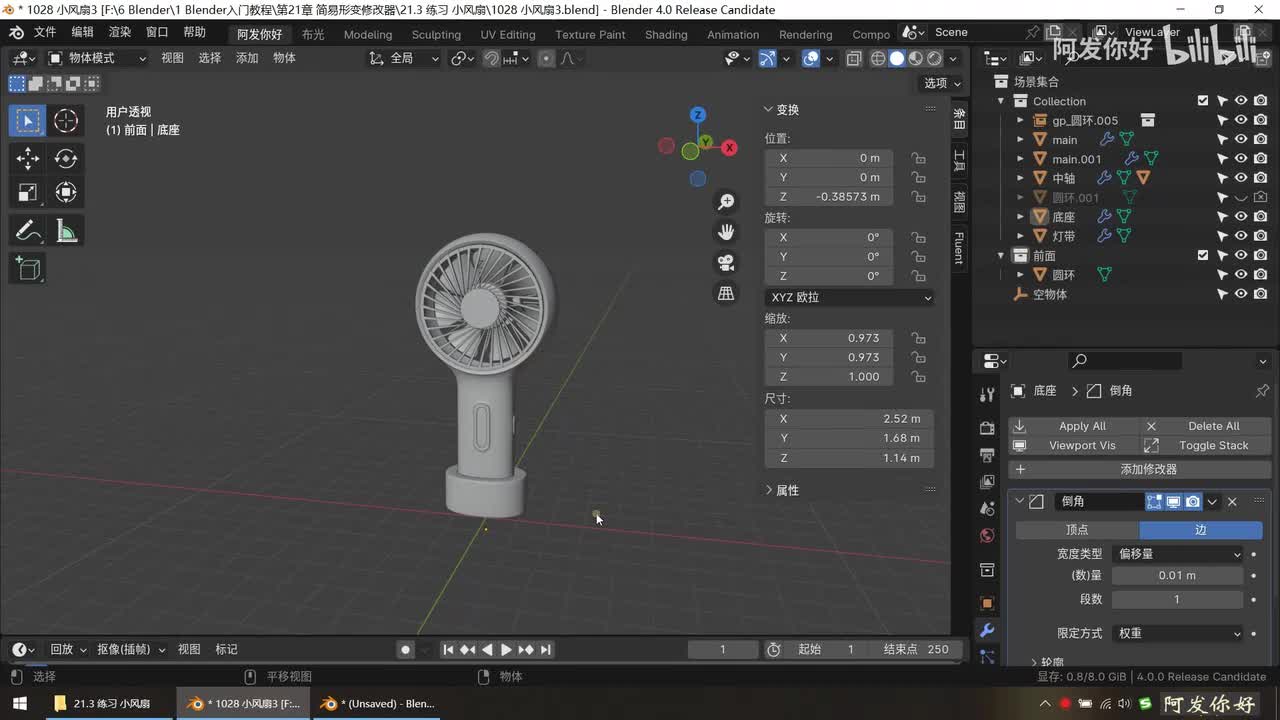
Task: Toggle viewport overlays button
Action: tap(811, 58)
